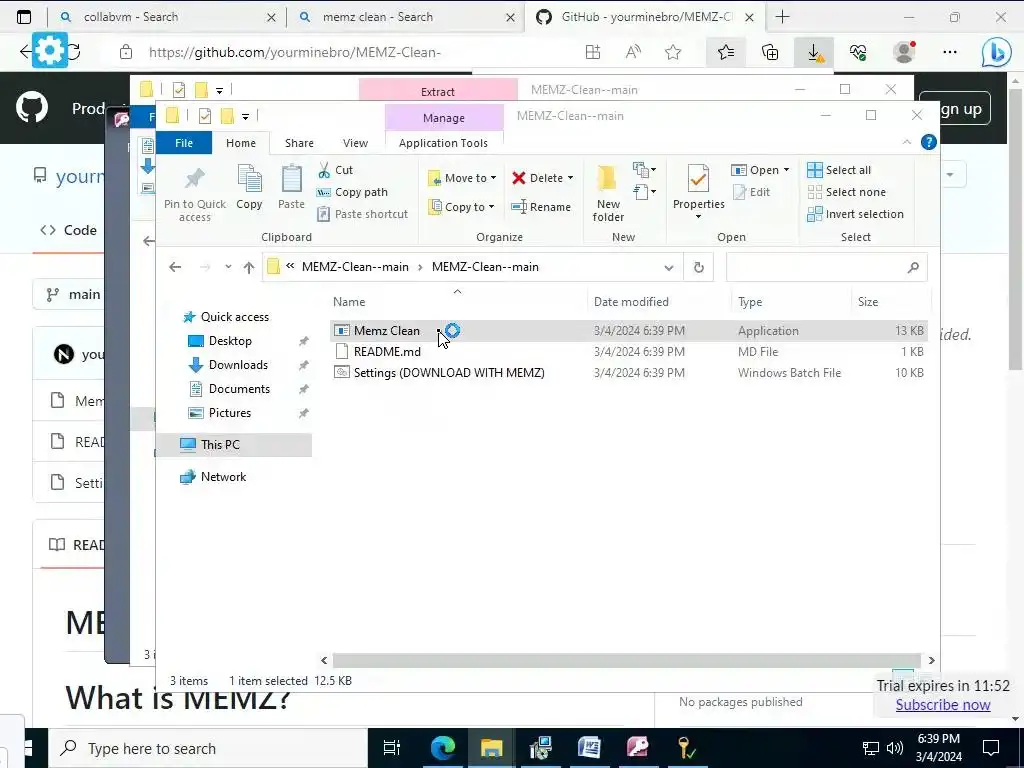Image resolution: width=1024 pixels, height=768 pixels.
Task: Click Edit in Open group
Action: click(751, 192)
